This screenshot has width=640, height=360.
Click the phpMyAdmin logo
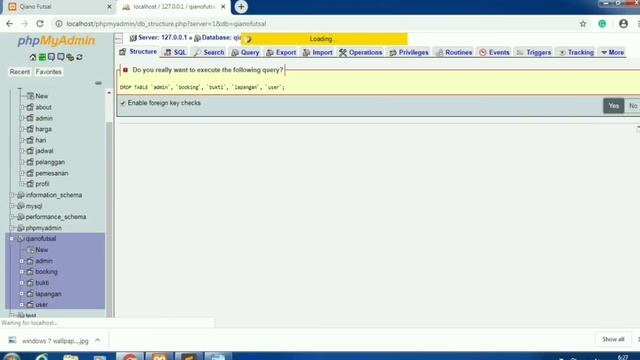tap(56, 40)
